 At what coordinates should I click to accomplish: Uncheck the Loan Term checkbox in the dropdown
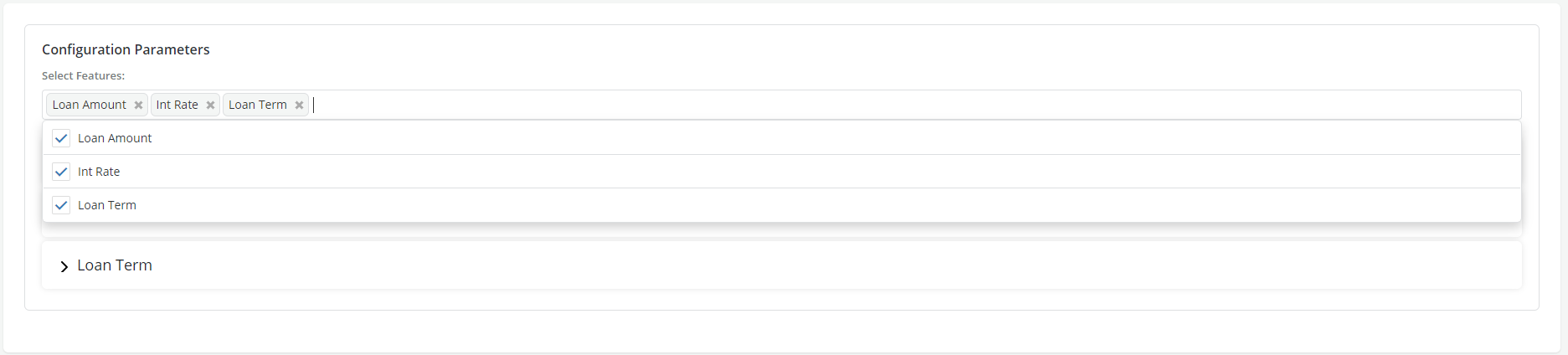tap(61, 205)
